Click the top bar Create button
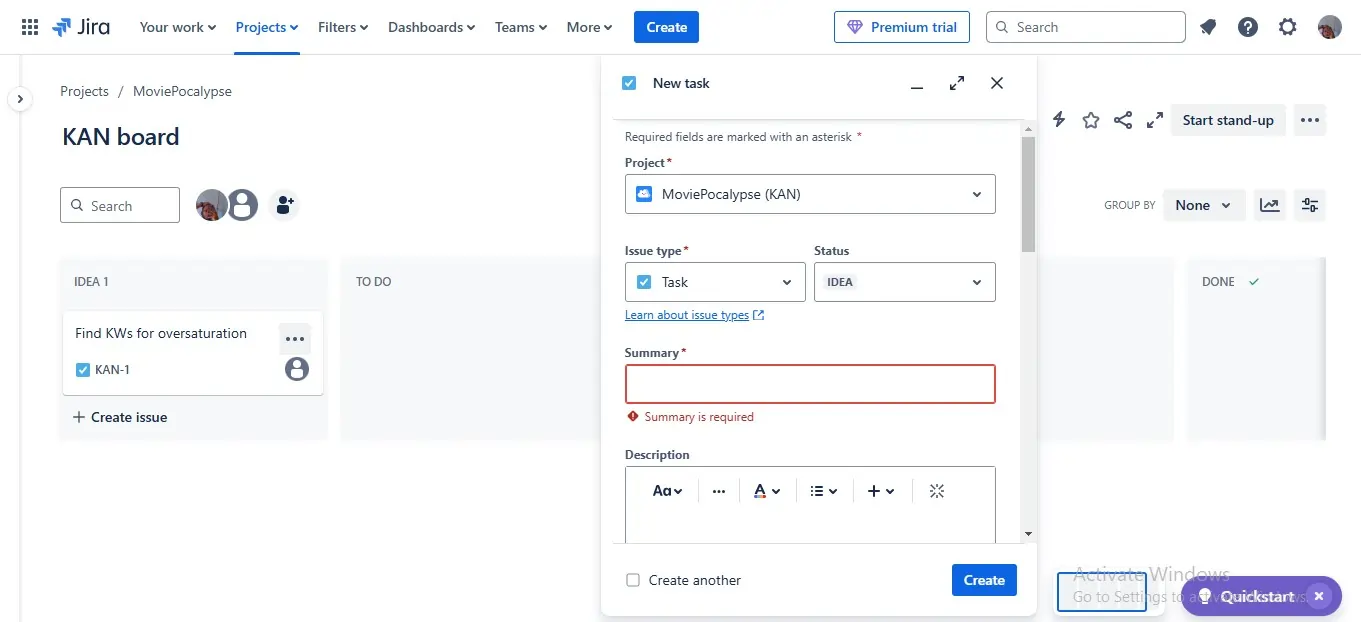The height and width of the screenshot is (622, 1361). click(x=666, y=27)
